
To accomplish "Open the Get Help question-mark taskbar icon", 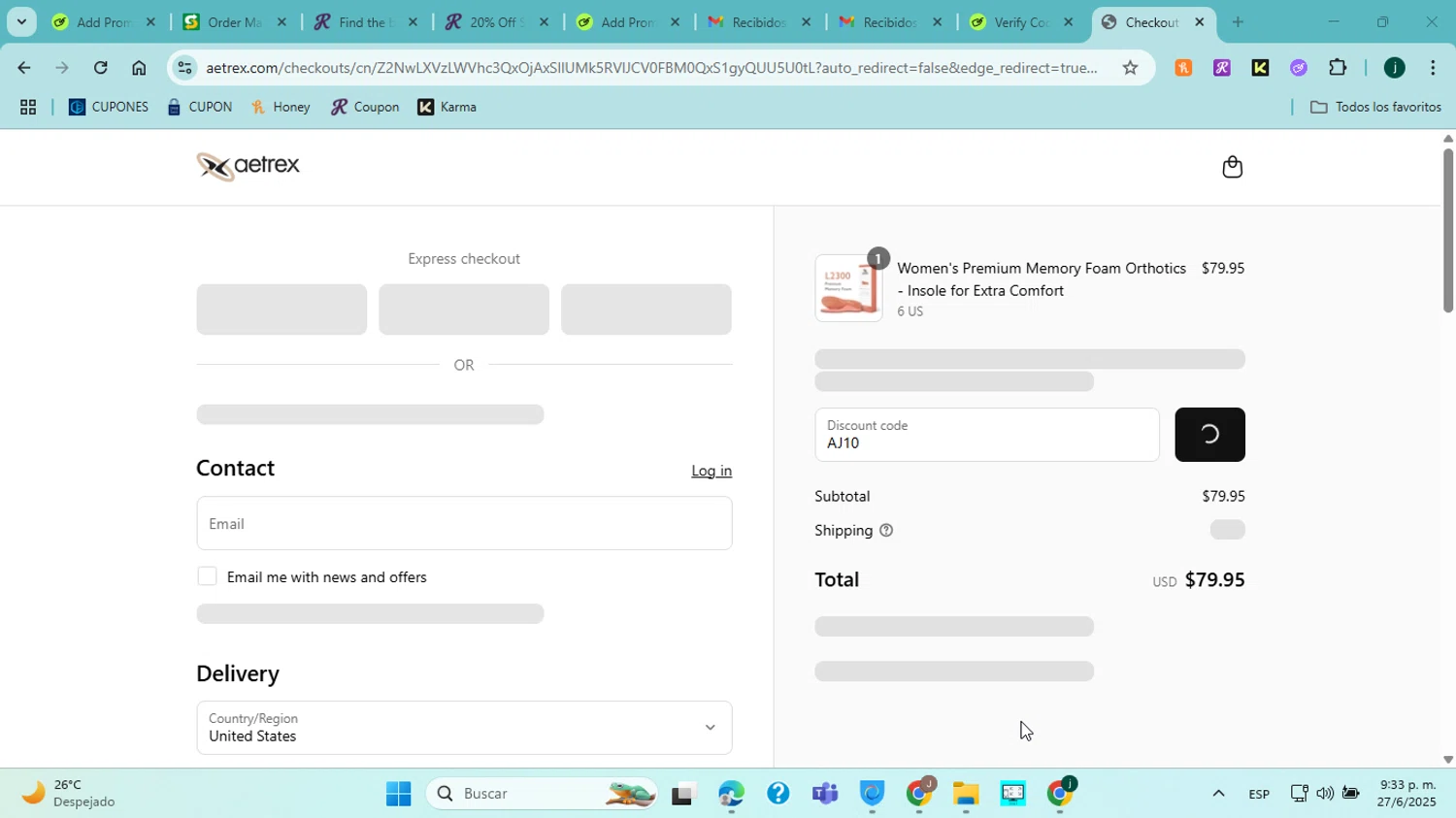I will point(778,794).
